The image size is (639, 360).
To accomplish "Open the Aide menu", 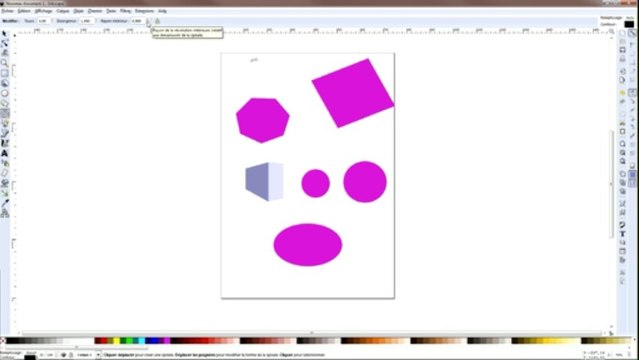I will 162,11.
